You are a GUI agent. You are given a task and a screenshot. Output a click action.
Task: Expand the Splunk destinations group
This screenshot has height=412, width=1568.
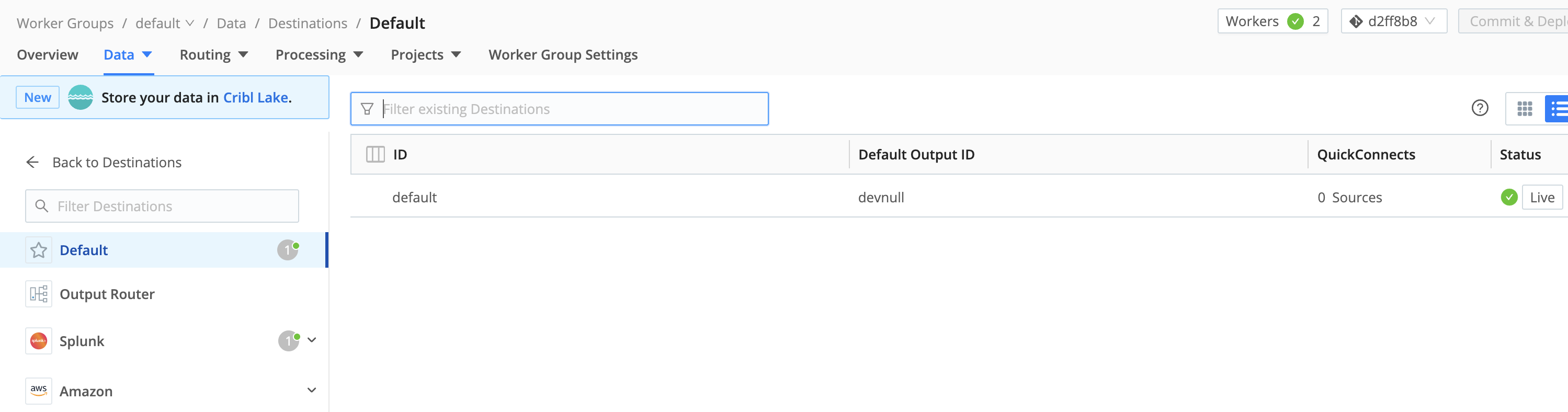(312, 340)
